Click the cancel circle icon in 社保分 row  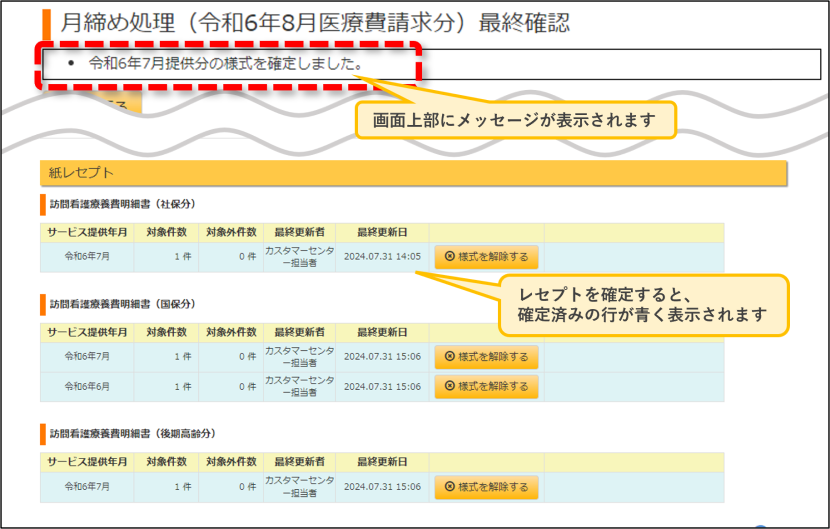tap(450, 256)
